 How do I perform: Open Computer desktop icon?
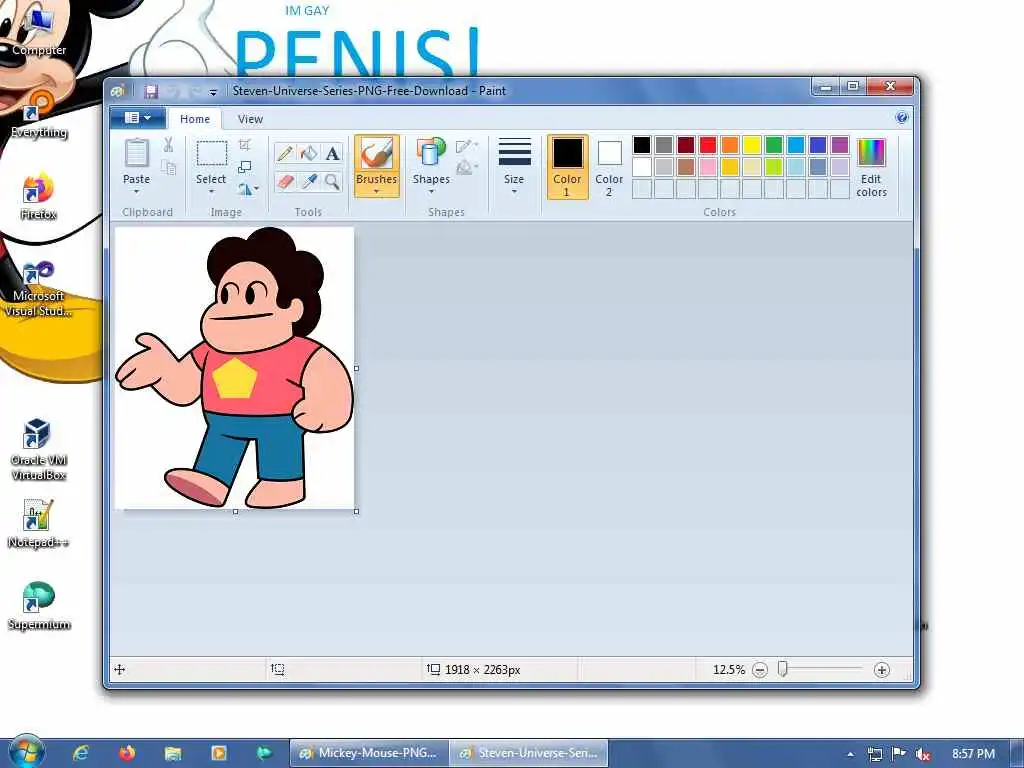(x=39, y=31)
